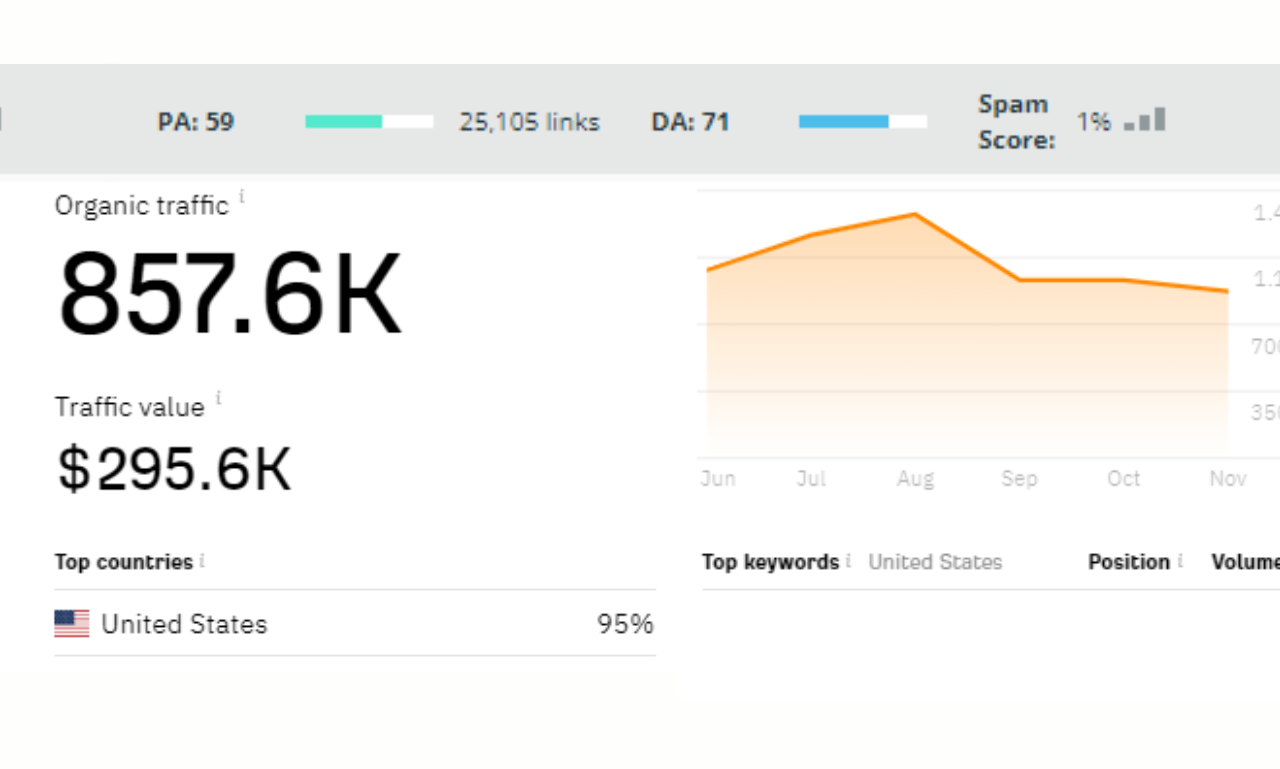The height and width of the screenshot is (769, 1280).
Task: Click the Position column info icon
Action: coord(1180,560)
